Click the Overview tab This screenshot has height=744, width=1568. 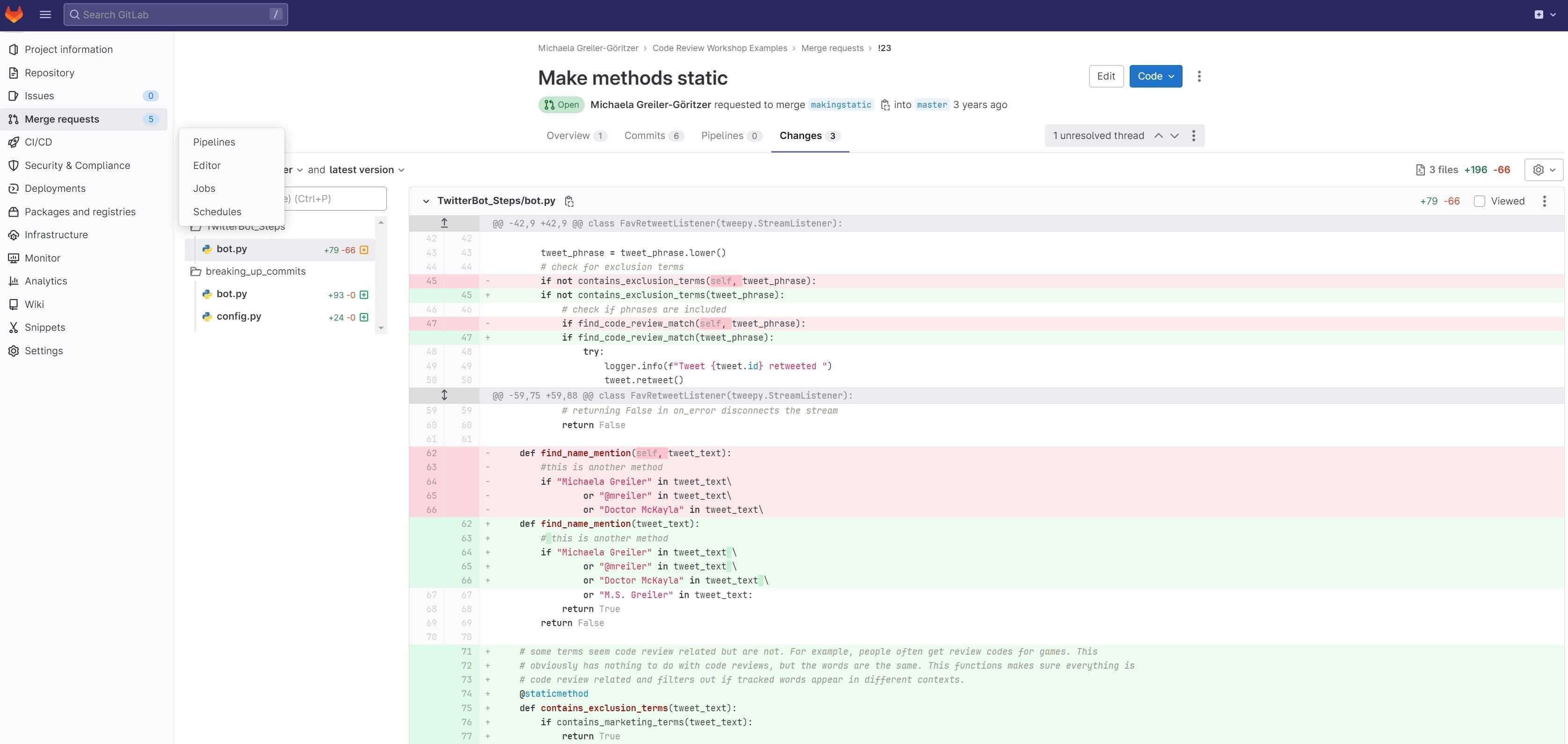pos(568,135)
